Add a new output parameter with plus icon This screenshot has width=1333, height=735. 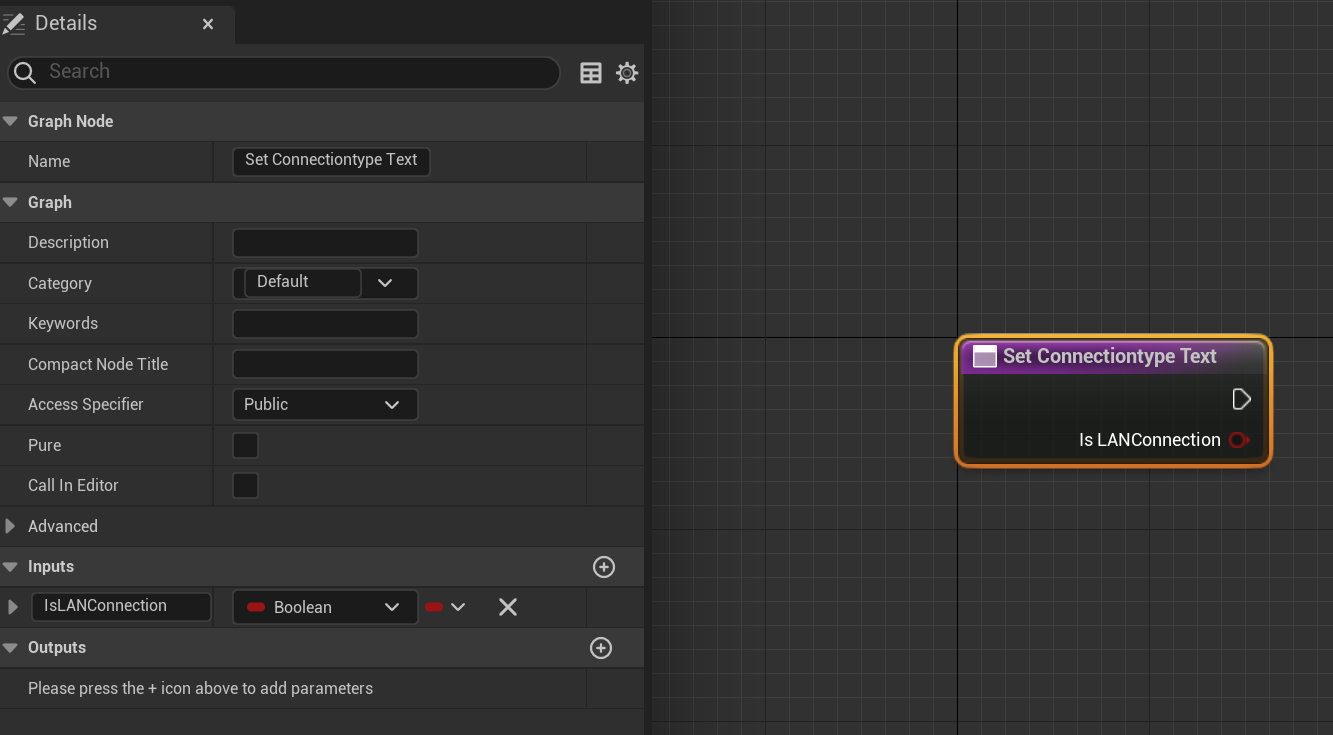601,648
